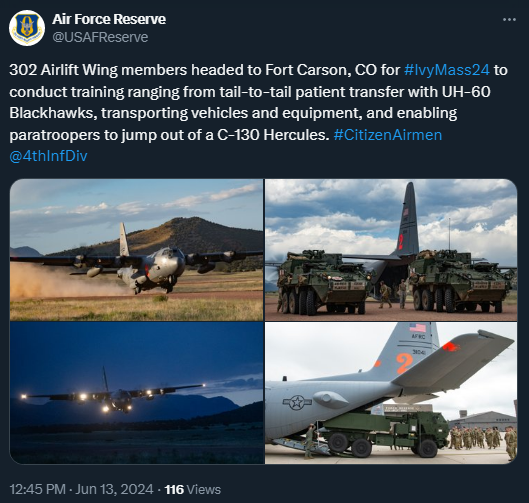Open the Air Force Reserve profile avatar

pos(27,28)
